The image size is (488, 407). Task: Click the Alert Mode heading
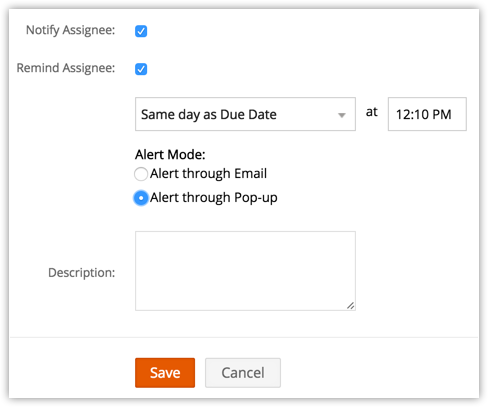(170, 155)
